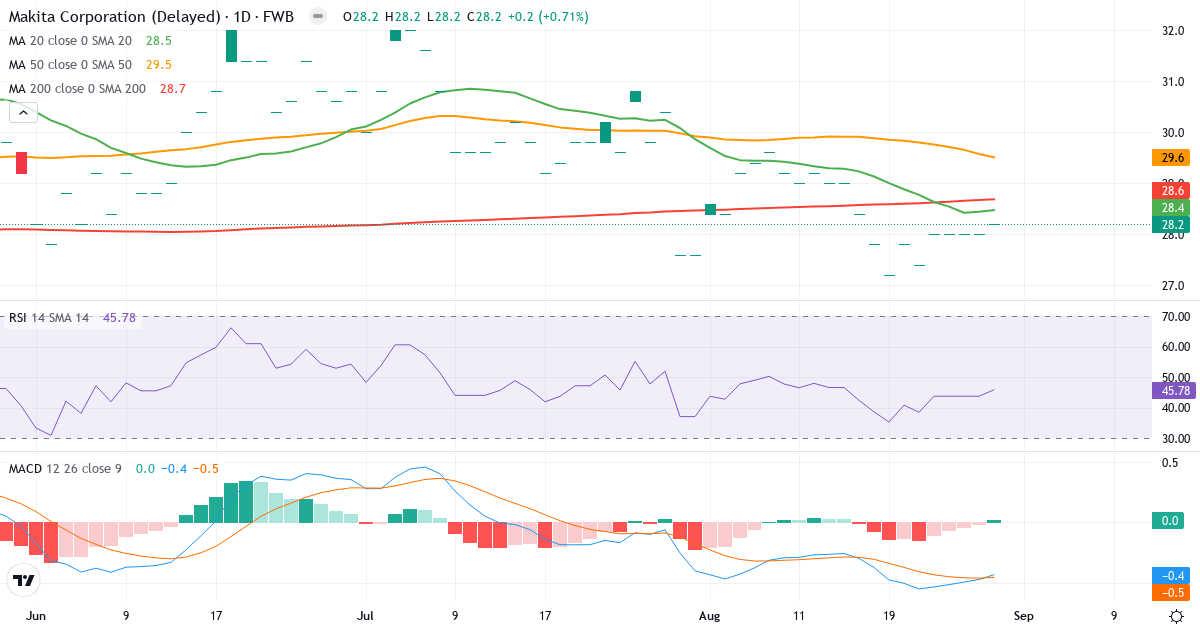This screenshot has height=630, width=1200.
Task: Click the 28.7 MA 200 value
Action: point(172,89)
